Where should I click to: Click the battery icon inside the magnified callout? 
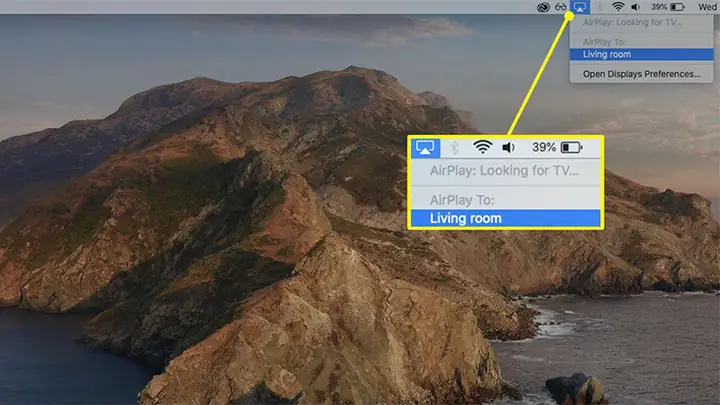(x=572, y=147)
